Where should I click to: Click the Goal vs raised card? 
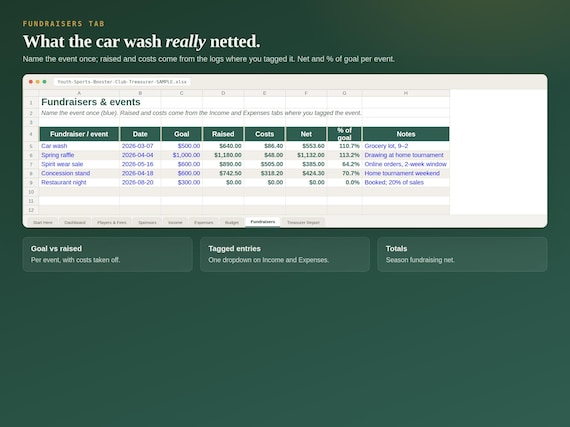coord(108,254)
